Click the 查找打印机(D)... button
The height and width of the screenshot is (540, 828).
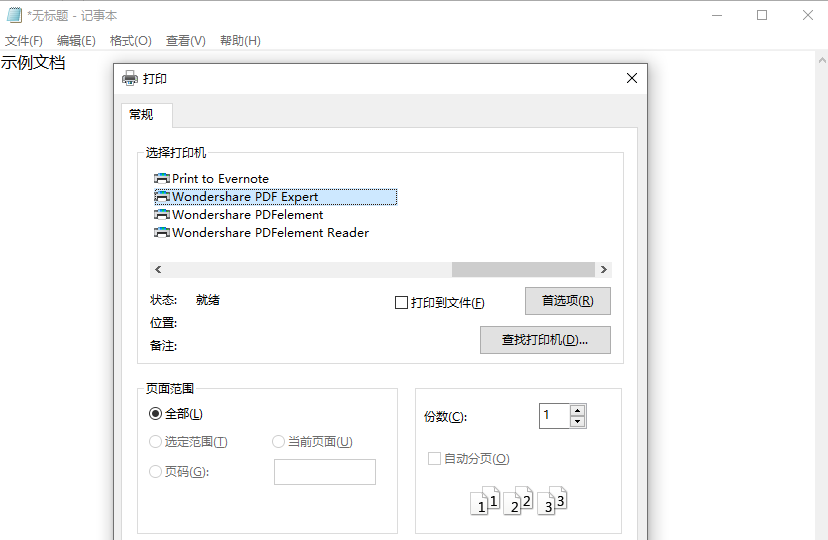[545, 340]
